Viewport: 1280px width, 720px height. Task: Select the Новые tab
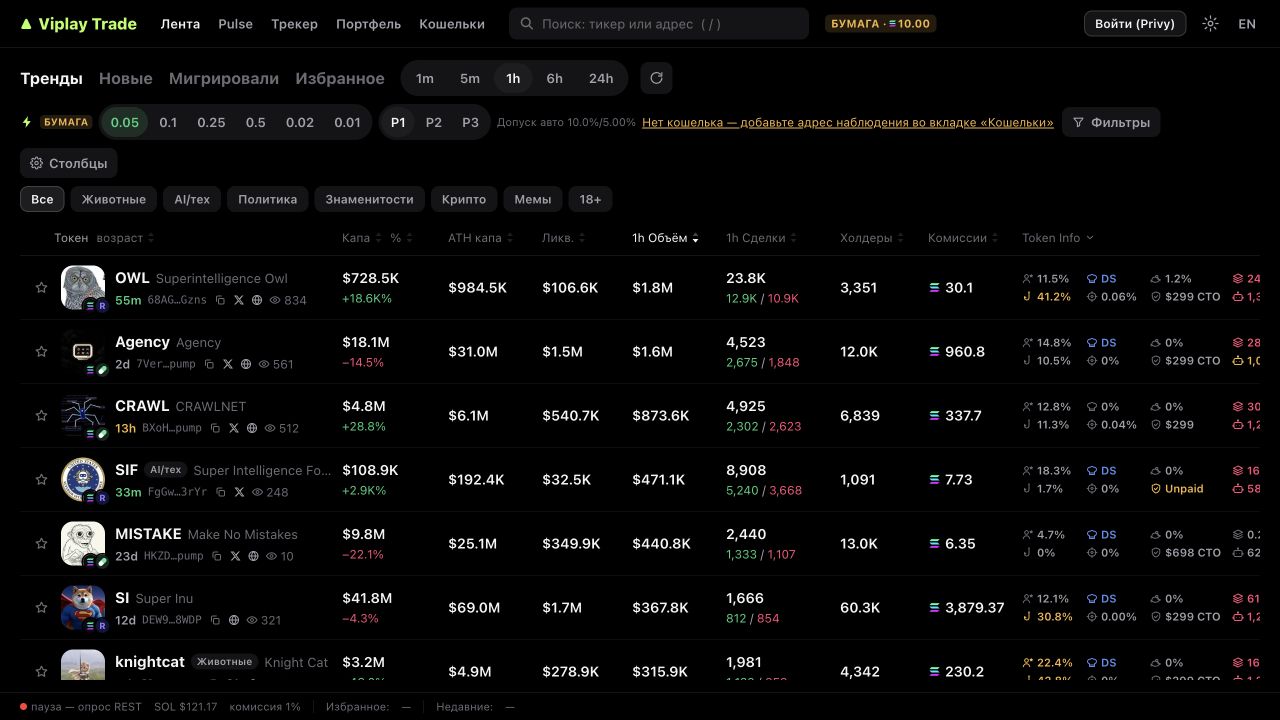[x=126, y=78]
